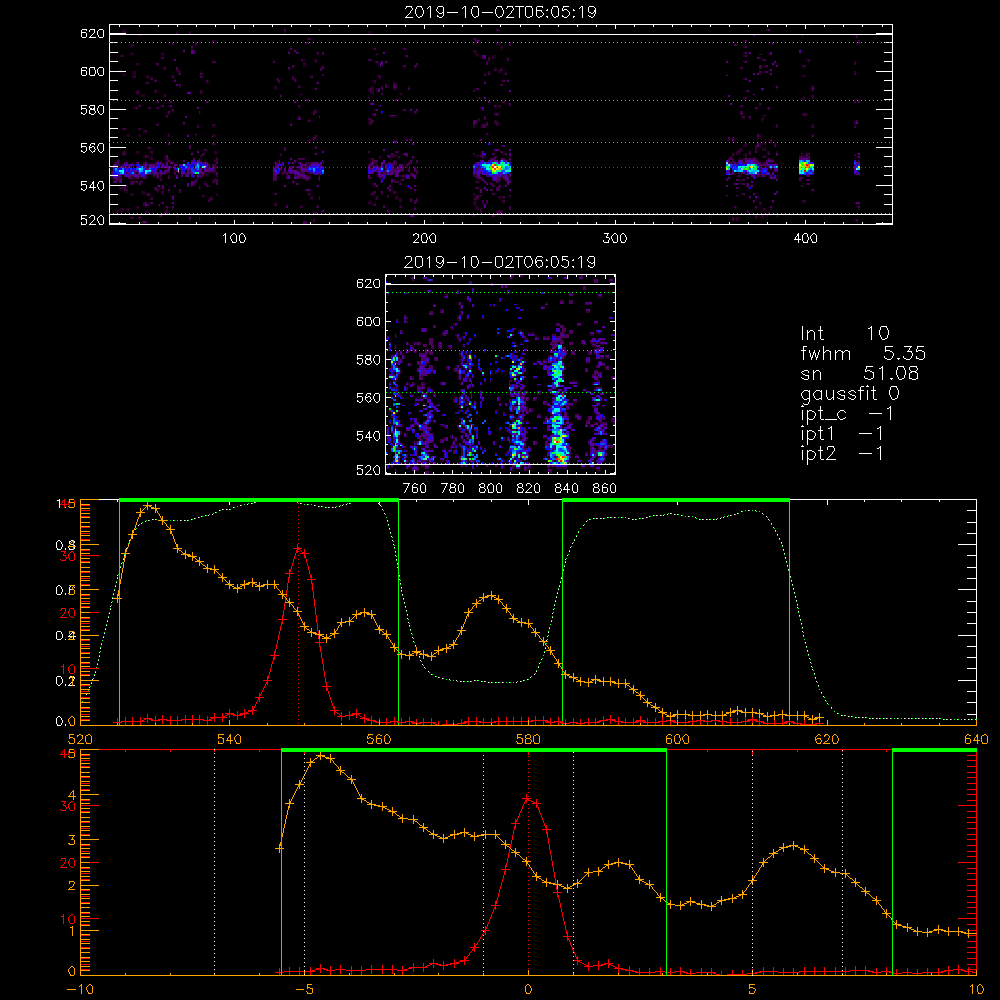Click the middle spectrogram title 2019-10-02T06:05:19

click(500, 262)
